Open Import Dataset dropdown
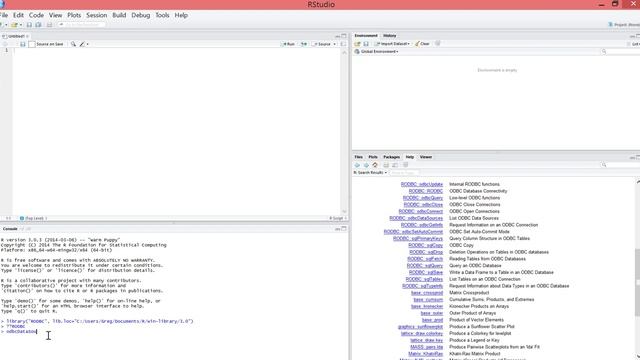The width and height of the screenshot is (640, 360). click(x=392, y=44)
